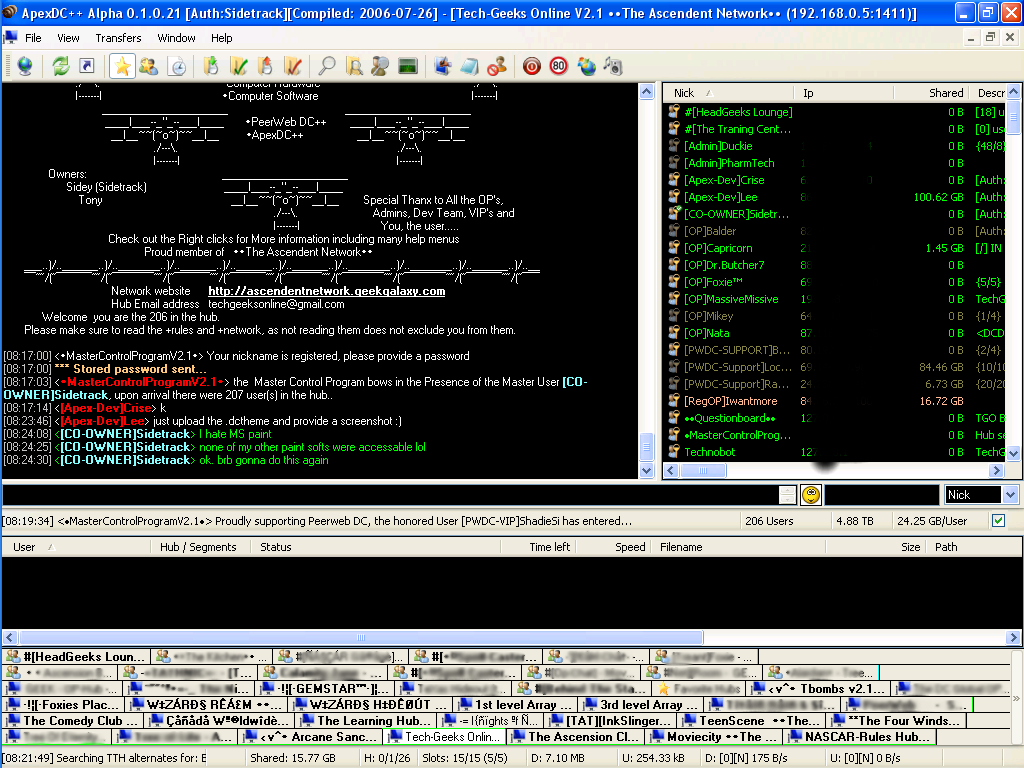Click the user list horizontal scrollbar thumb
1024x768 pixels.
703,470
